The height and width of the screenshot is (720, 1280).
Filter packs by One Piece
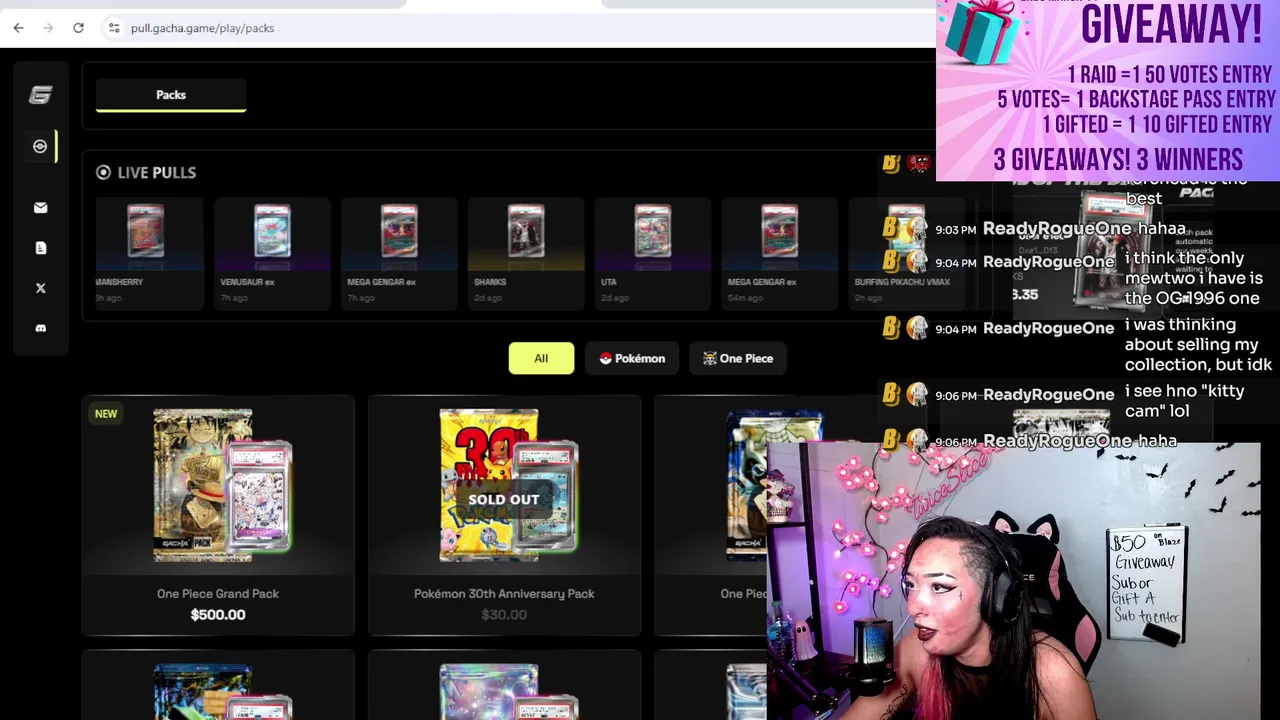tap(738, 358)
